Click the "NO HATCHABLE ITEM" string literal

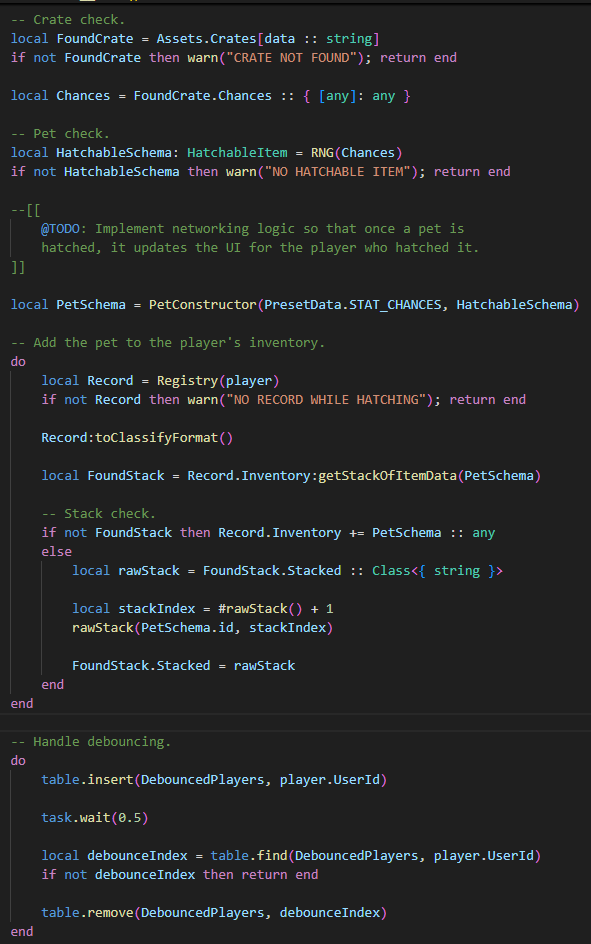pyautogui.click(x=338, y=172)
